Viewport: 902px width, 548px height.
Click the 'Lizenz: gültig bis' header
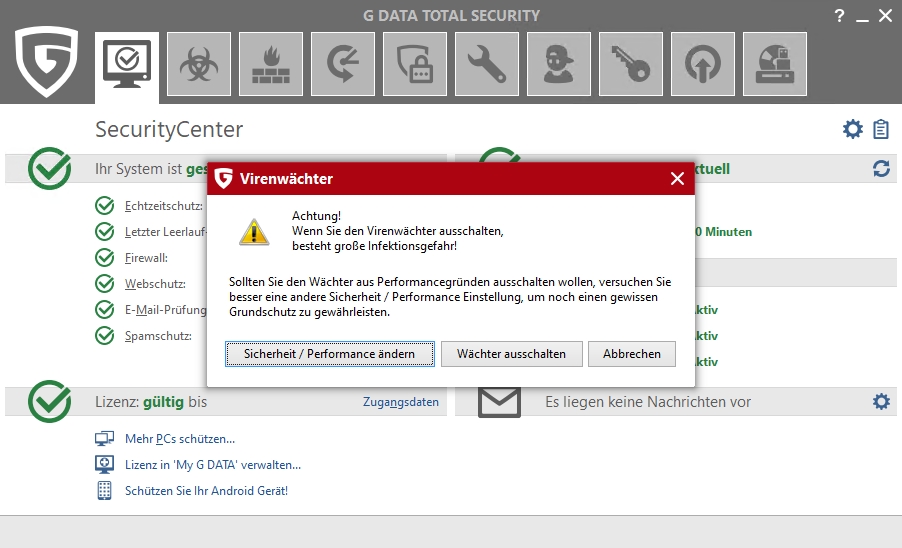151,402
